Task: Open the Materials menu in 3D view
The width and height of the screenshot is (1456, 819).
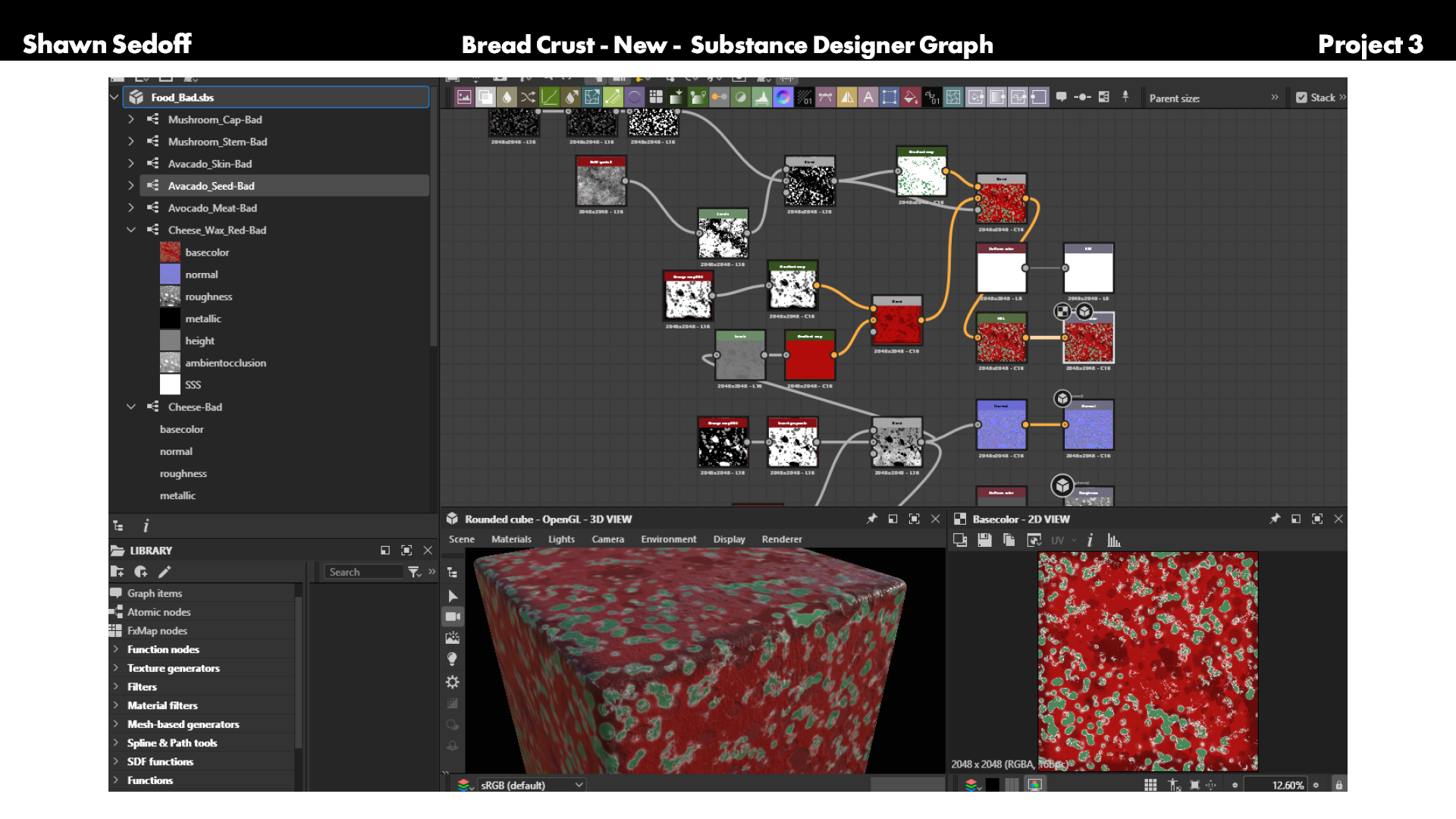Action: point(511,539)
